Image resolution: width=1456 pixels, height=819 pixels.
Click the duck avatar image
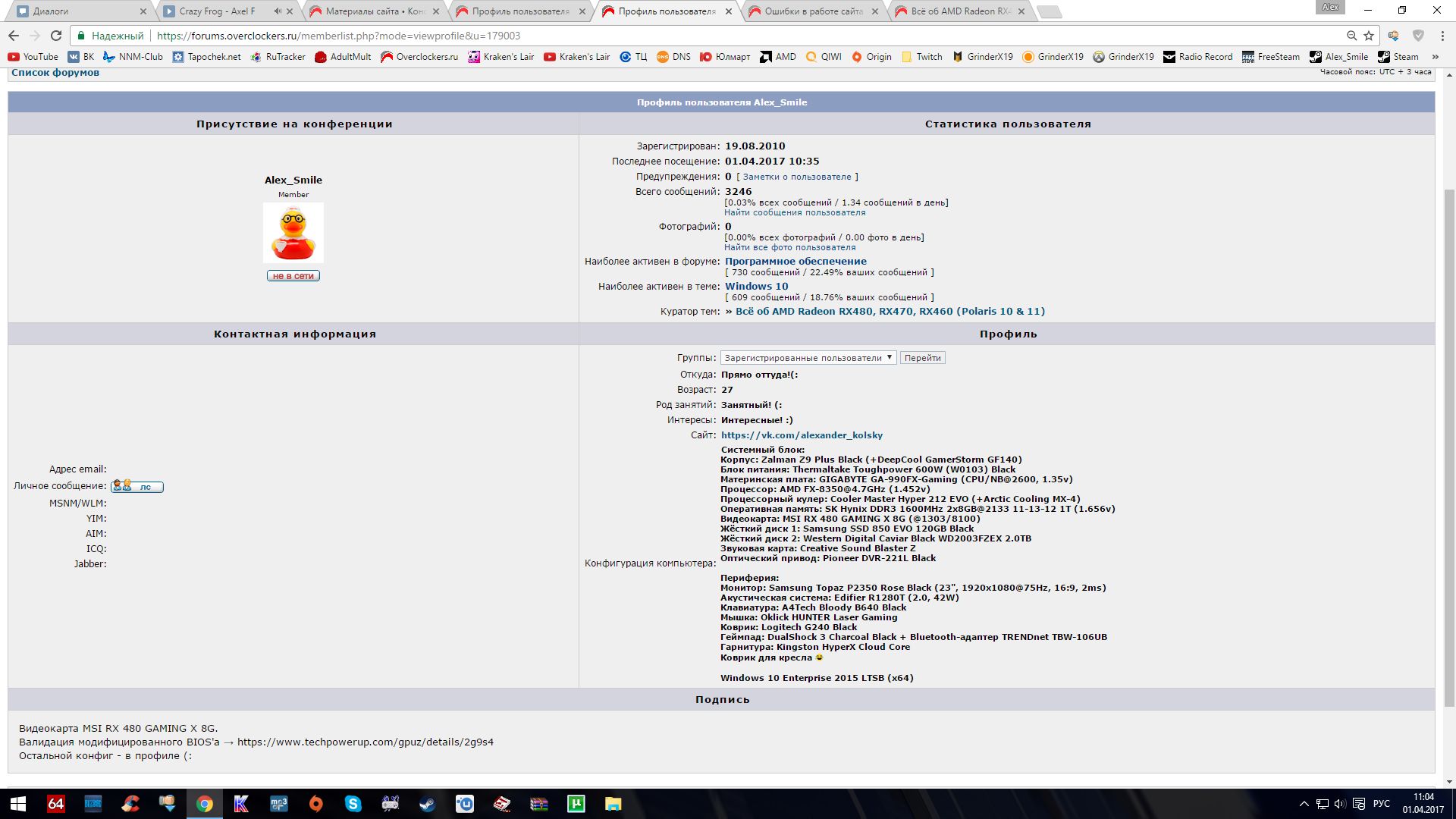click(293, 233)
